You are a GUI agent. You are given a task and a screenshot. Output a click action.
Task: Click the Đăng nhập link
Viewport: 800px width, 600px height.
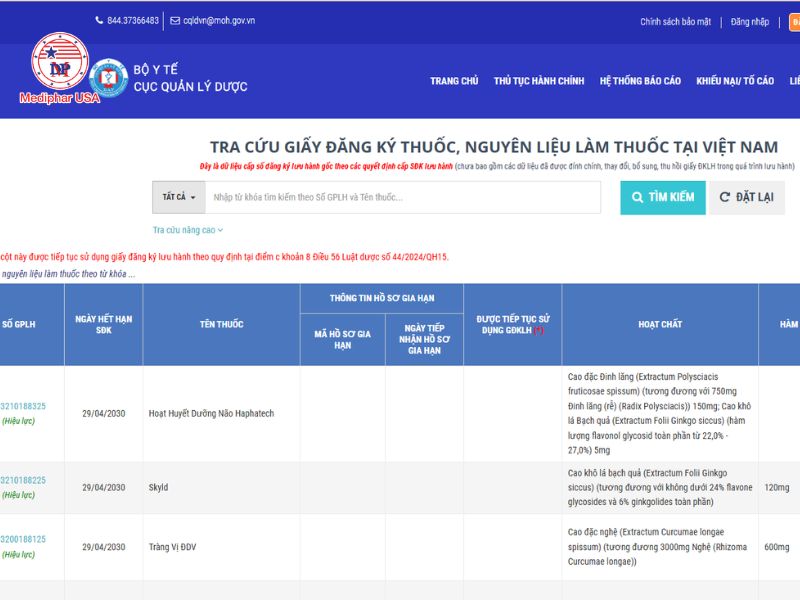[749, 21]
